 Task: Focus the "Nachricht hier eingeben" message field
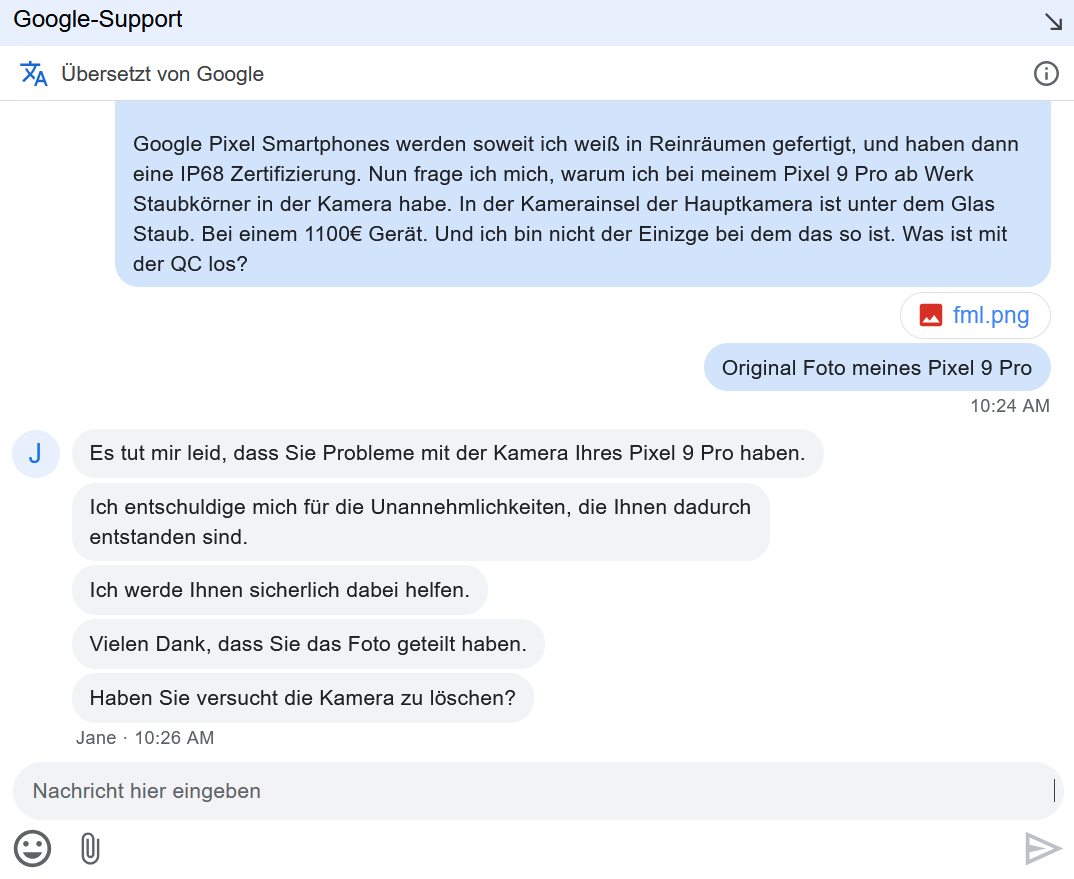click(530, 791)
